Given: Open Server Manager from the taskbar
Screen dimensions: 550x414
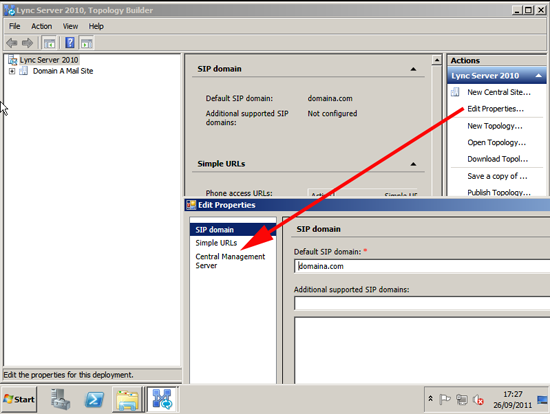Looking at the screenshot, I should pyautogui.click(x=60, y=399).
